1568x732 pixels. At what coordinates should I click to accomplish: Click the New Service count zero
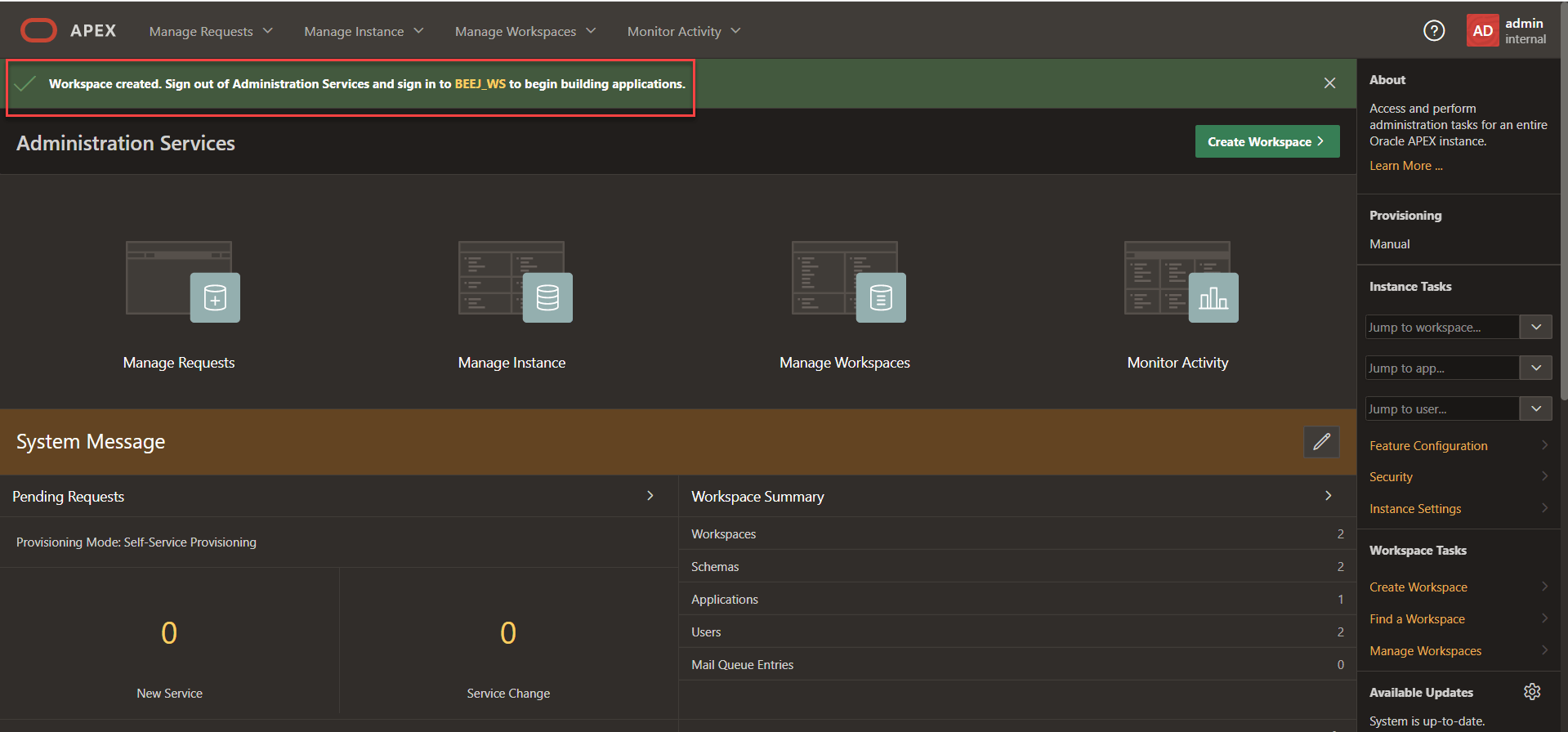(169, 633)
